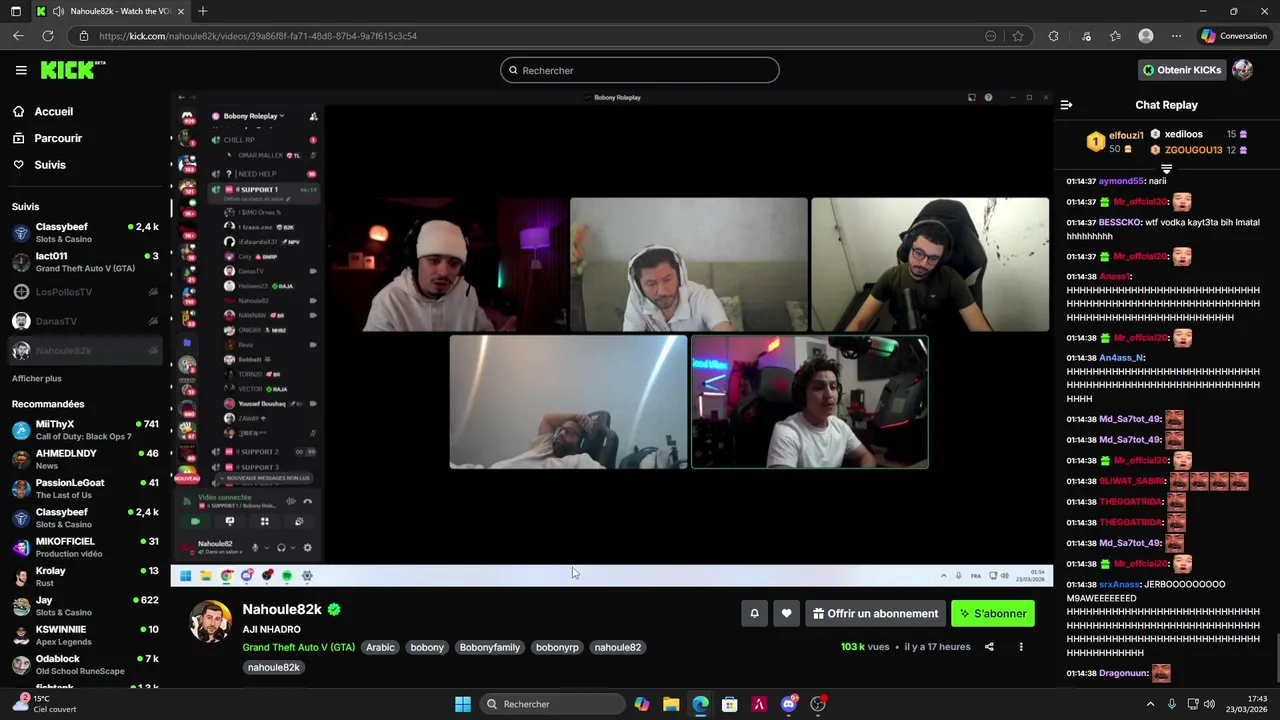Click the Obtenir KICKs button
Screen dimensions: 1280x720
pos(1183,70)
